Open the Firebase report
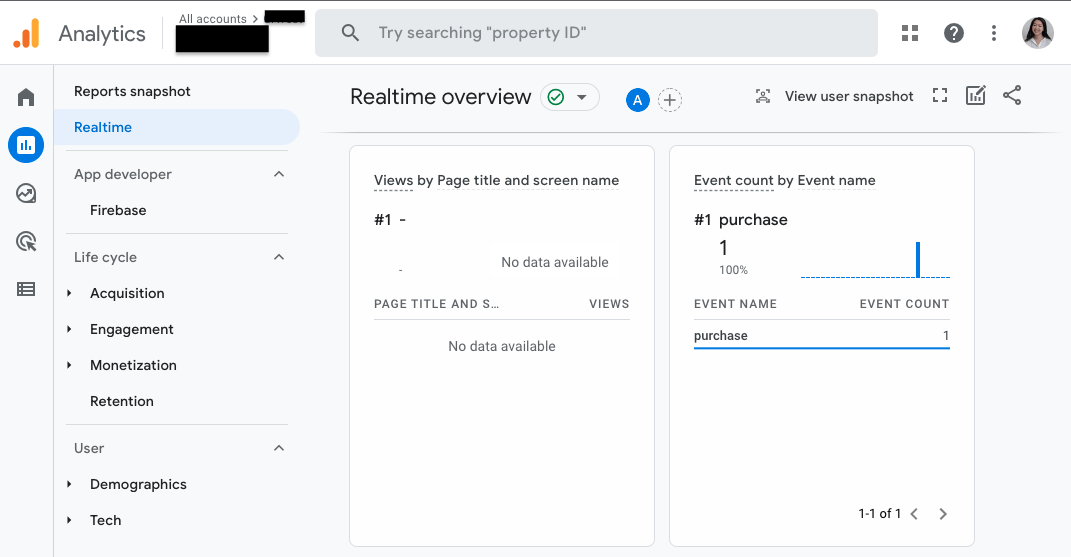Screen dimensions: 1071x557 point(118,210)
